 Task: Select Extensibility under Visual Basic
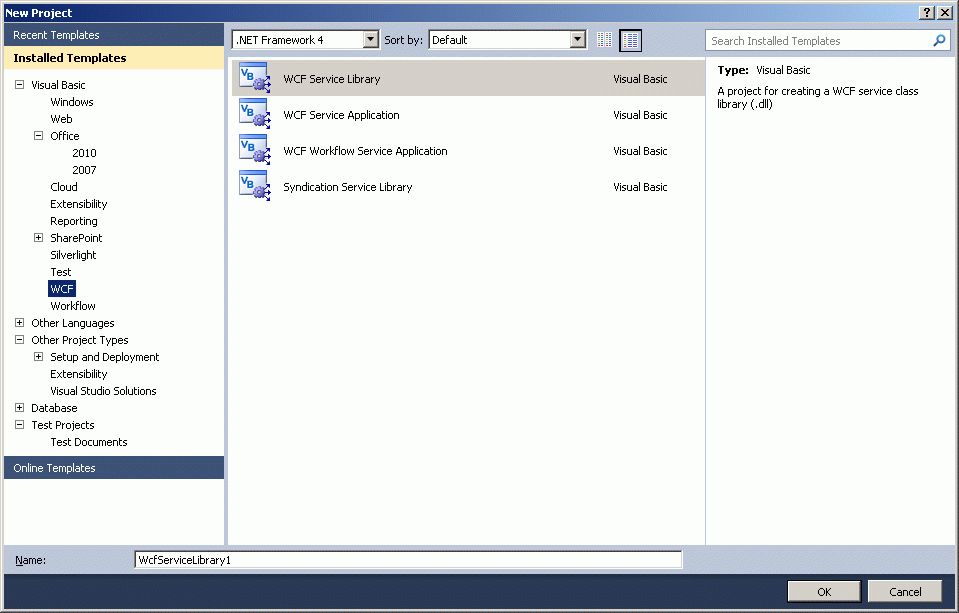tap(78, 204)
